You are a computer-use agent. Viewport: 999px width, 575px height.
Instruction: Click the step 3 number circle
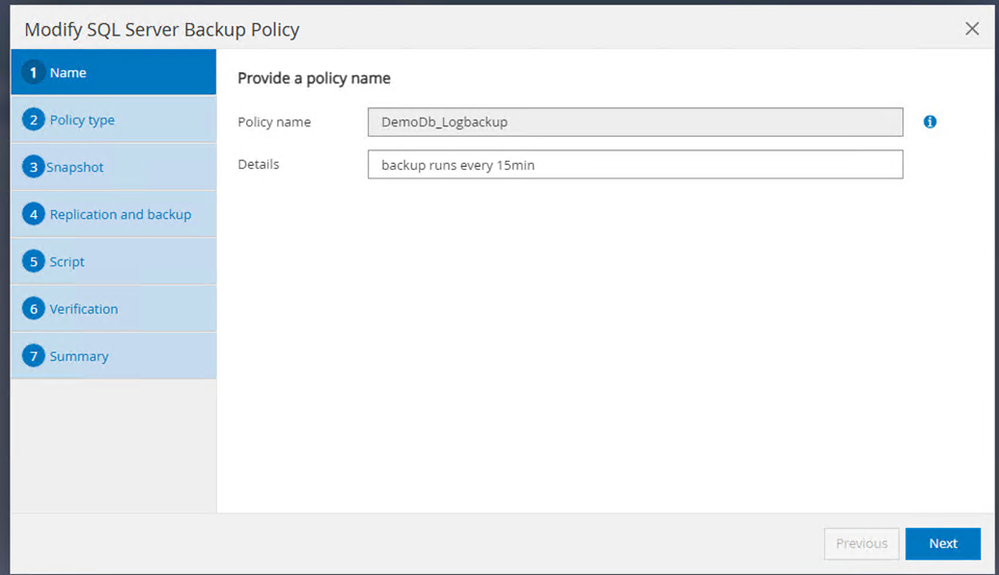coord(34,167)
